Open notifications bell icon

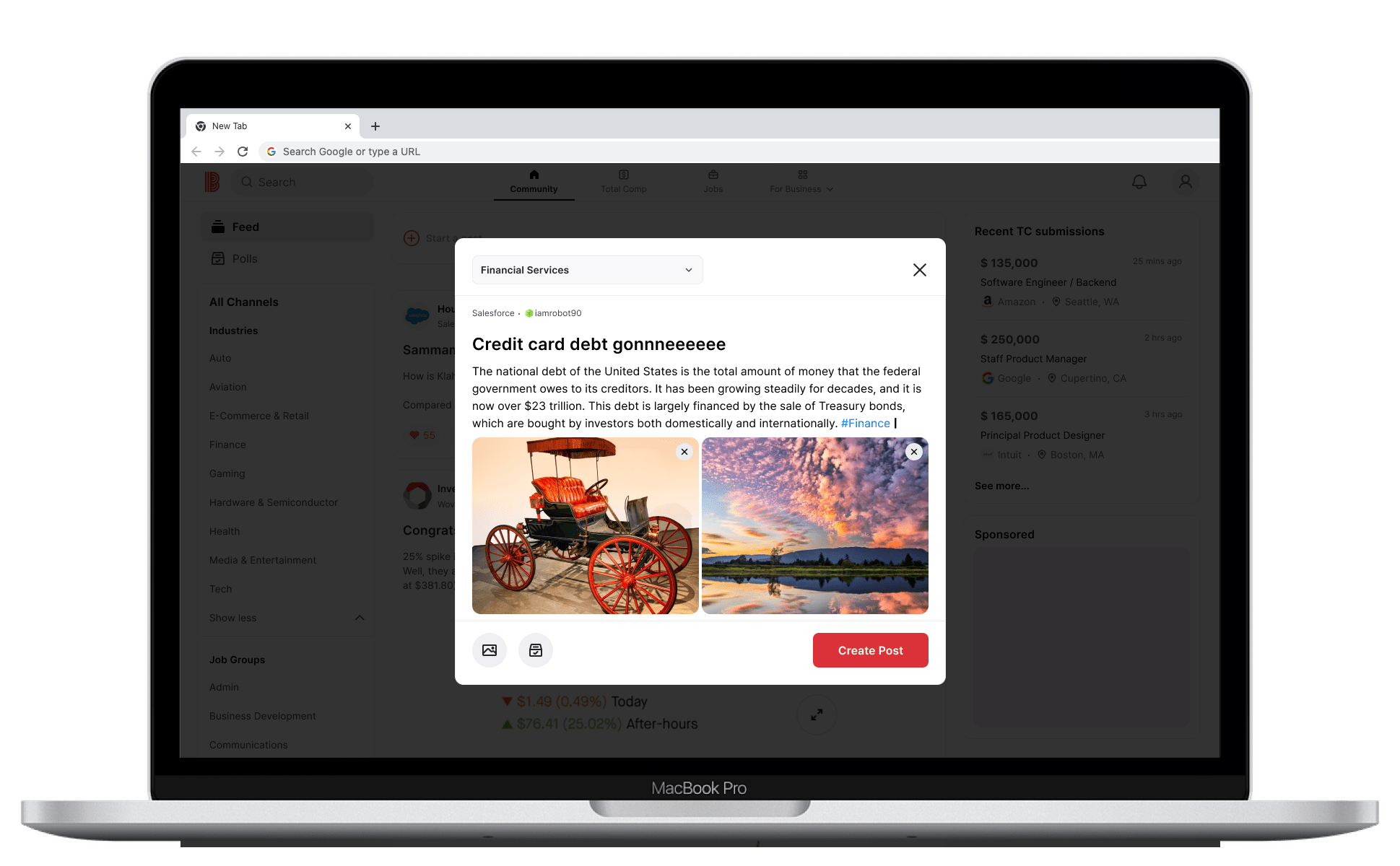1139,182
